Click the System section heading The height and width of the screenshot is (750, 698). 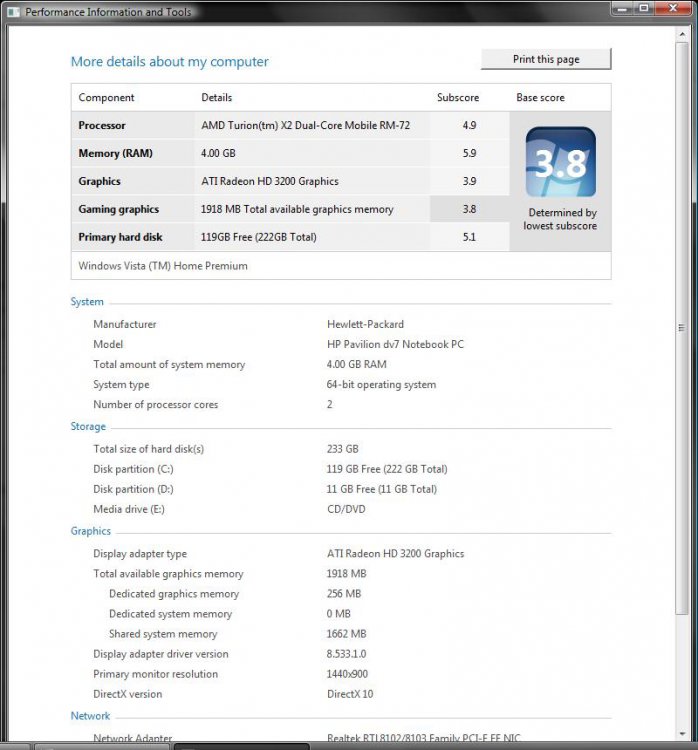coord(87,302)
